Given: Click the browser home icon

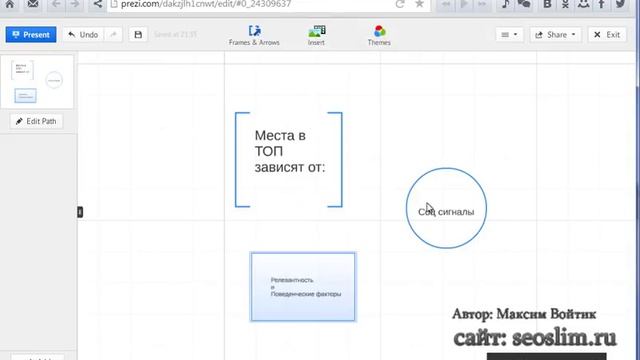Looking at the screenshot, I should 9,4.
